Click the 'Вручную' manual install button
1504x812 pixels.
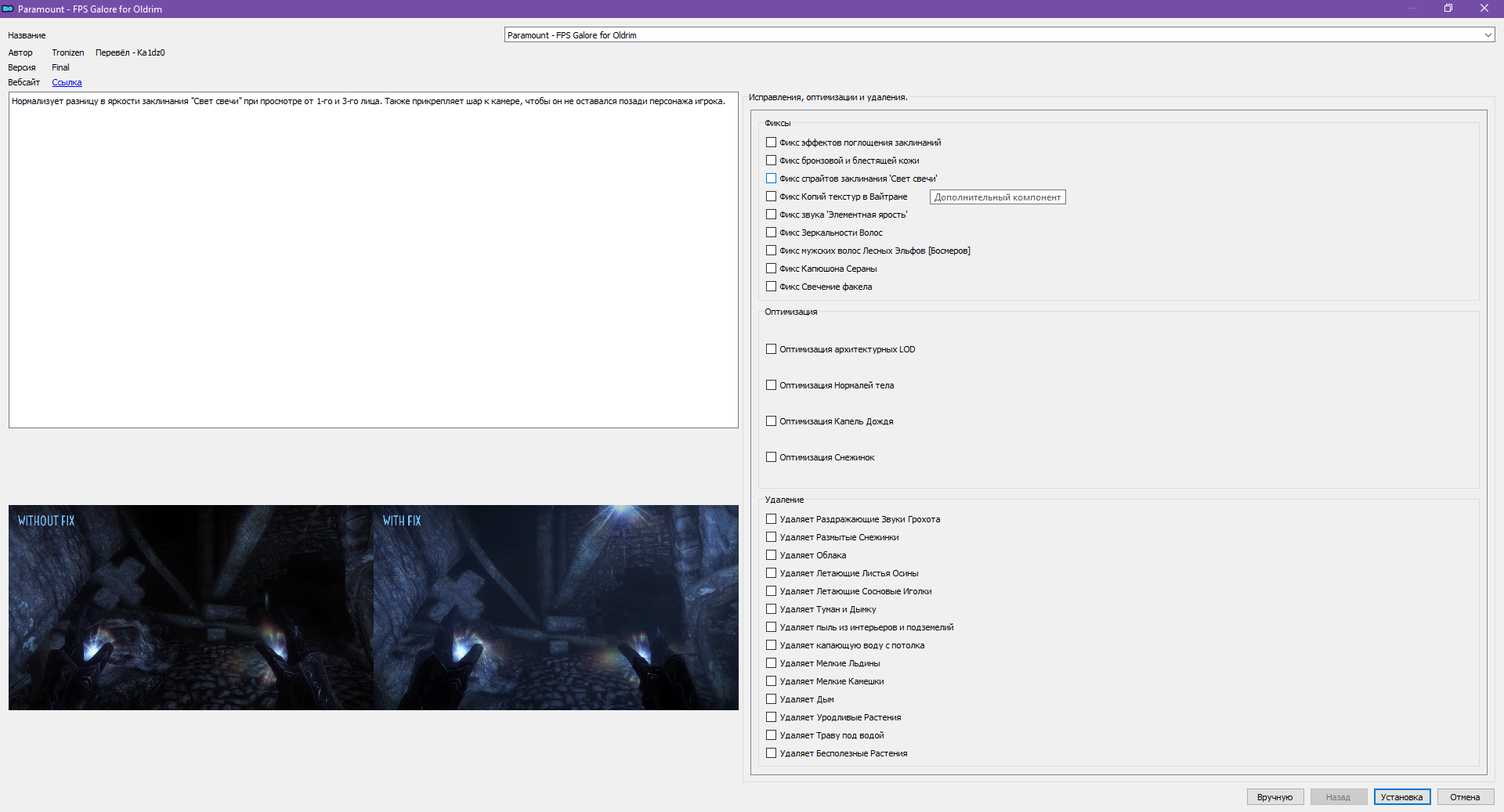point(1274,797)
